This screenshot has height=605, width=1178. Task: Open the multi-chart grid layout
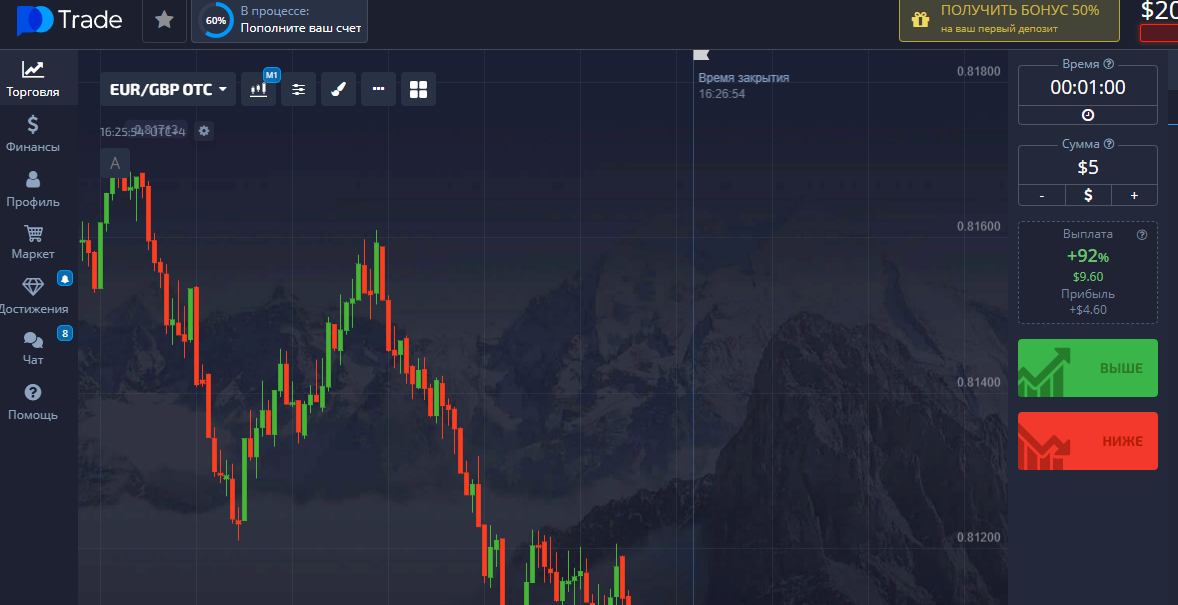418,89
